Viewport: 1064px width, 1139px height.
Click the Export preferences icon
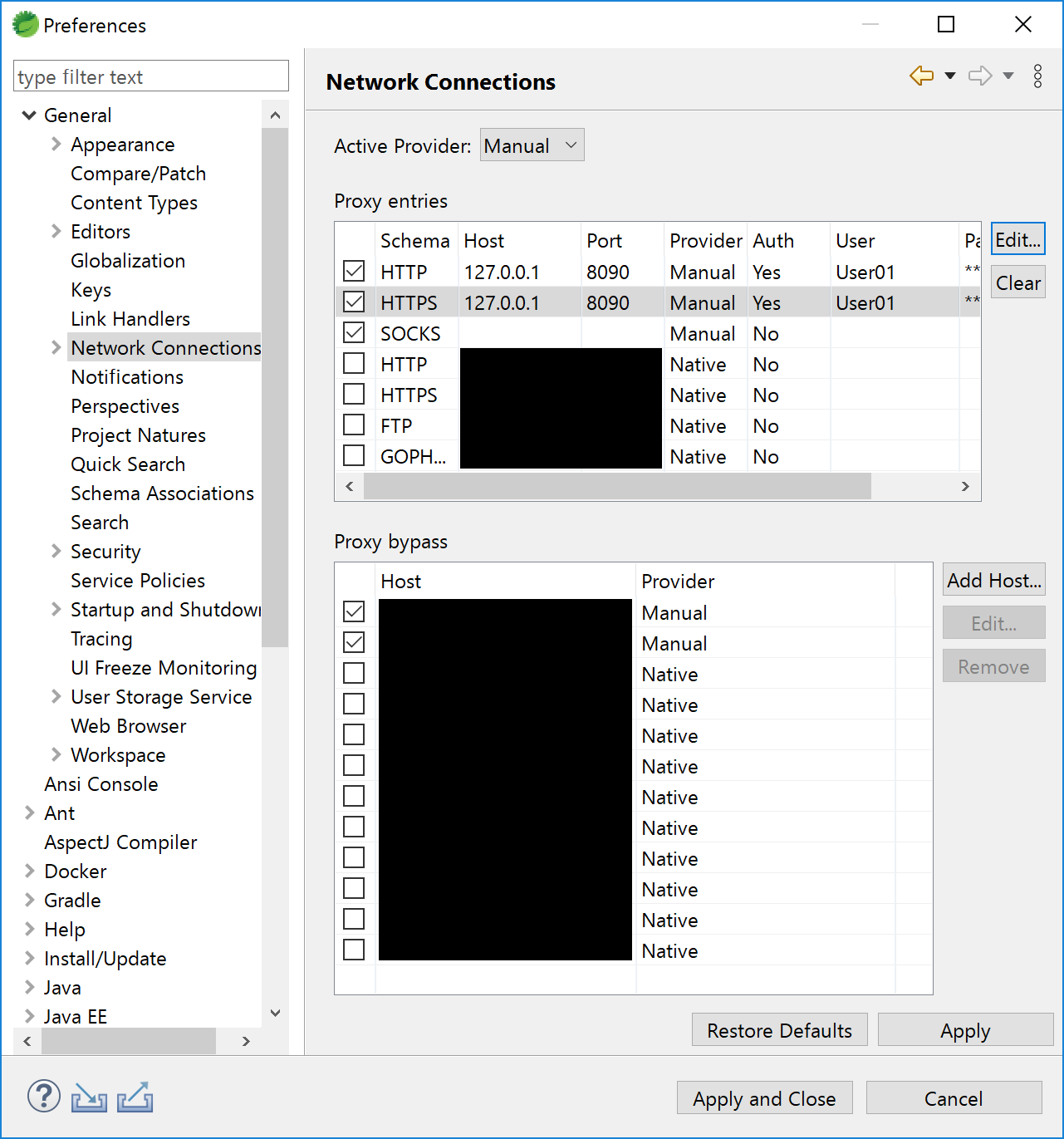[135, 1097]
